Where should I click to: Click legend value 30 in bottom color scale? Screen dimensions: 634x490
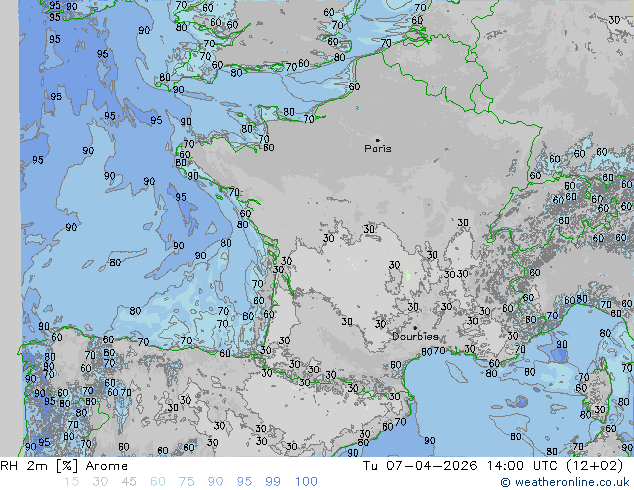[x=100, y=482]
